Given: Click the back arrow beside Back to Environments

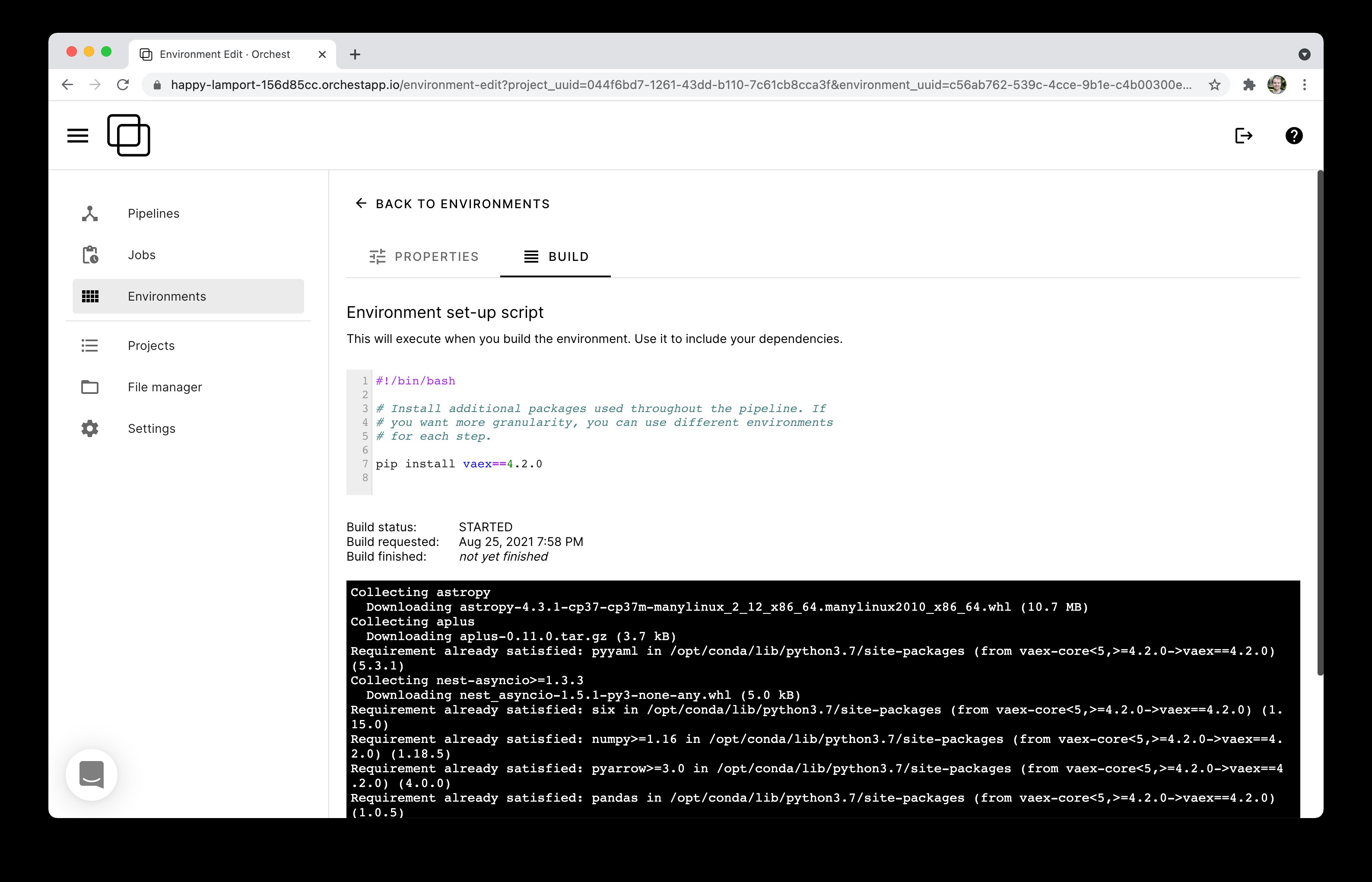Looking at the screenshot, I should click(361, 203).
